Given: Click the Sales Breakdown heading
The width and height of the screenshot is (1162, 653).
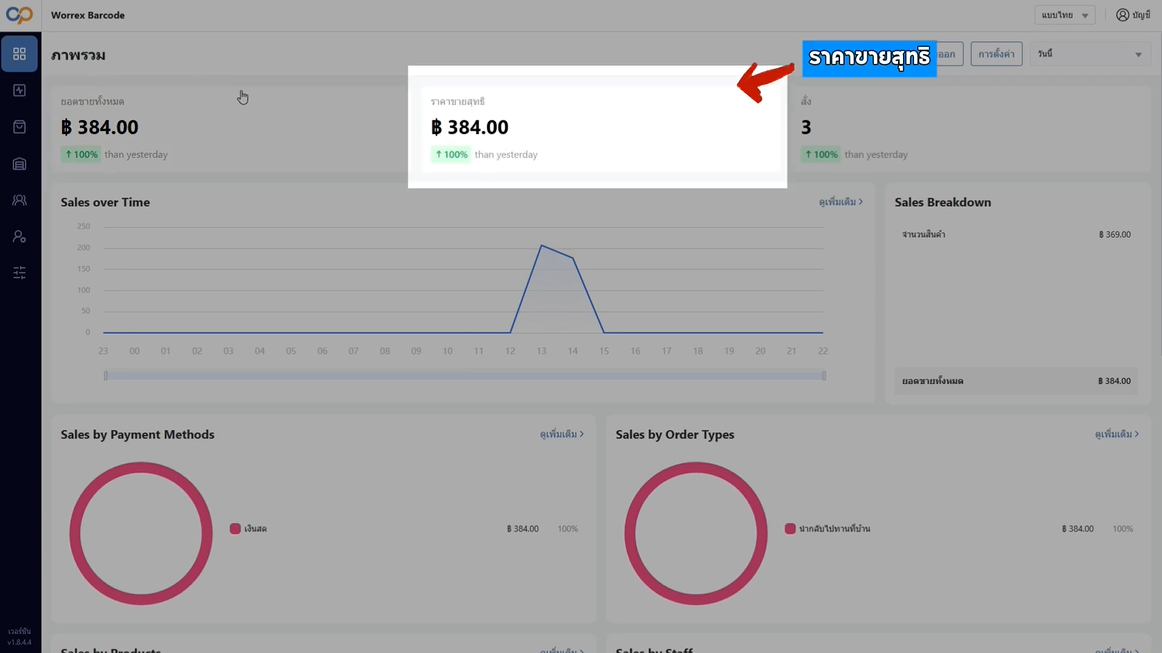Looking at the screenshot, I should tap(943, 202).
